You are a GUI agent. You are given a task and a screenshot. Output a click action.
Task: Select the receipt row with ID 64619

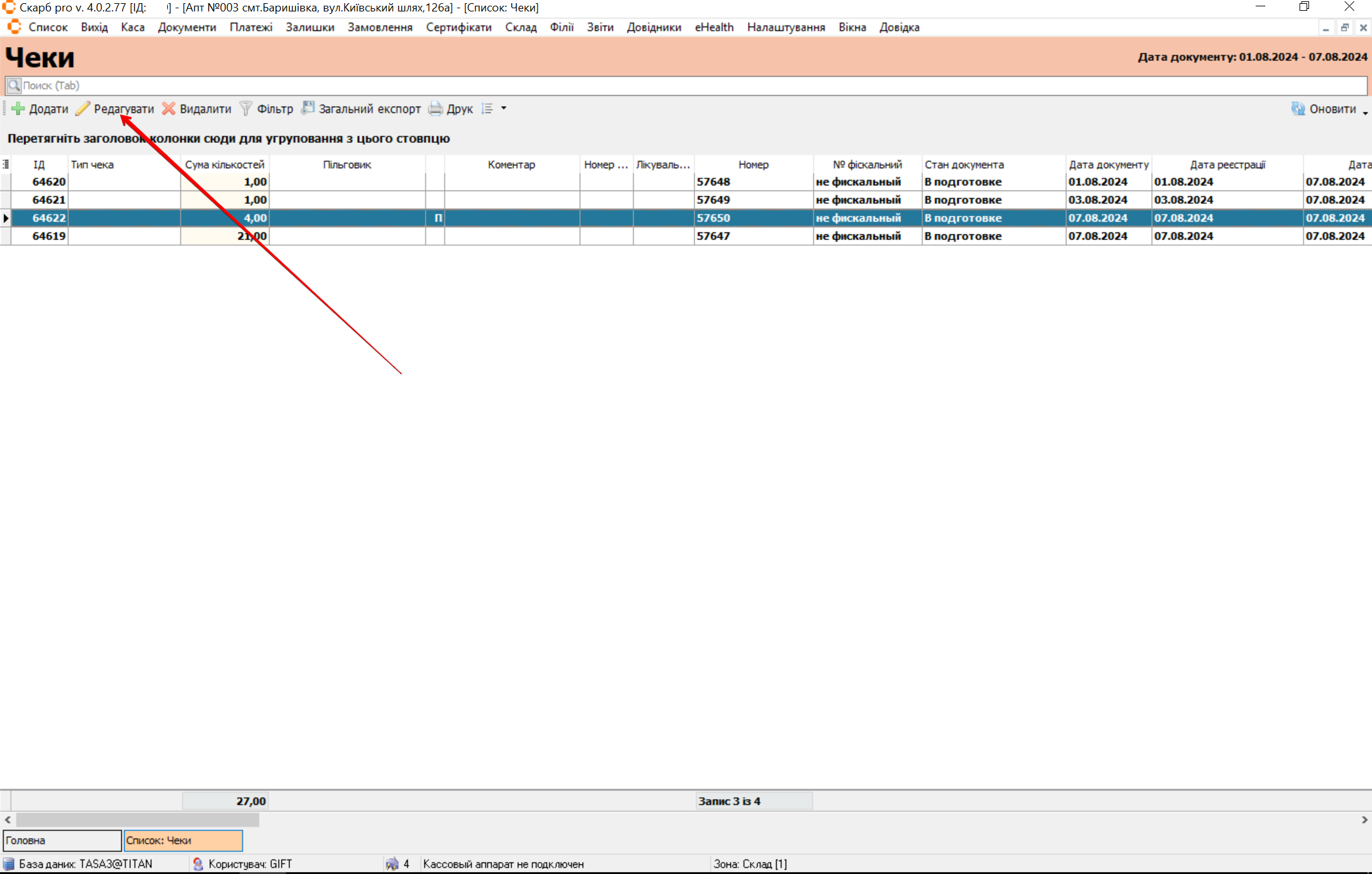(49, 236)
